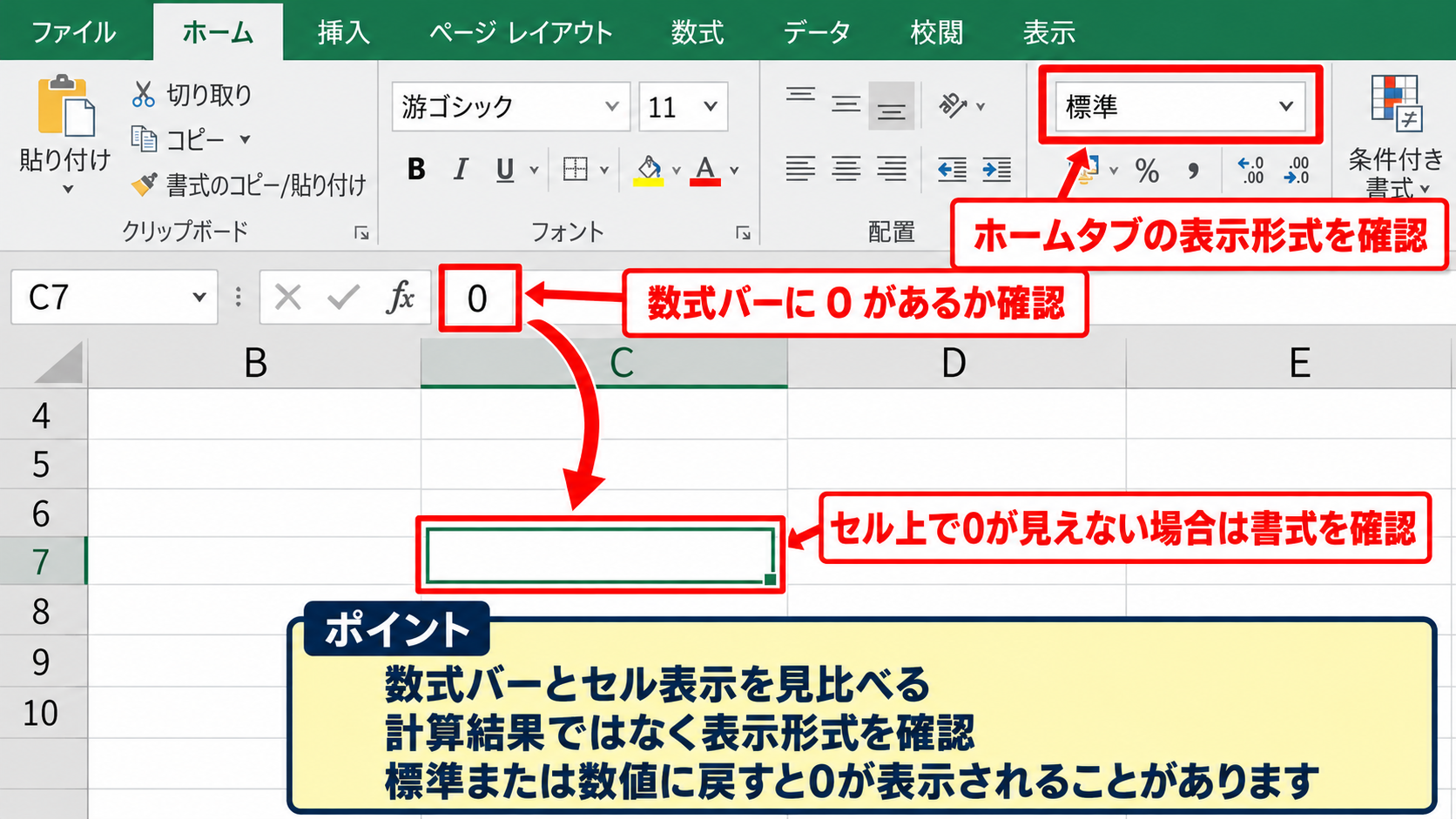Toggle bottom vertical alignment
Viewport: 1456px width, 819px height.
[x=891, y=105]
